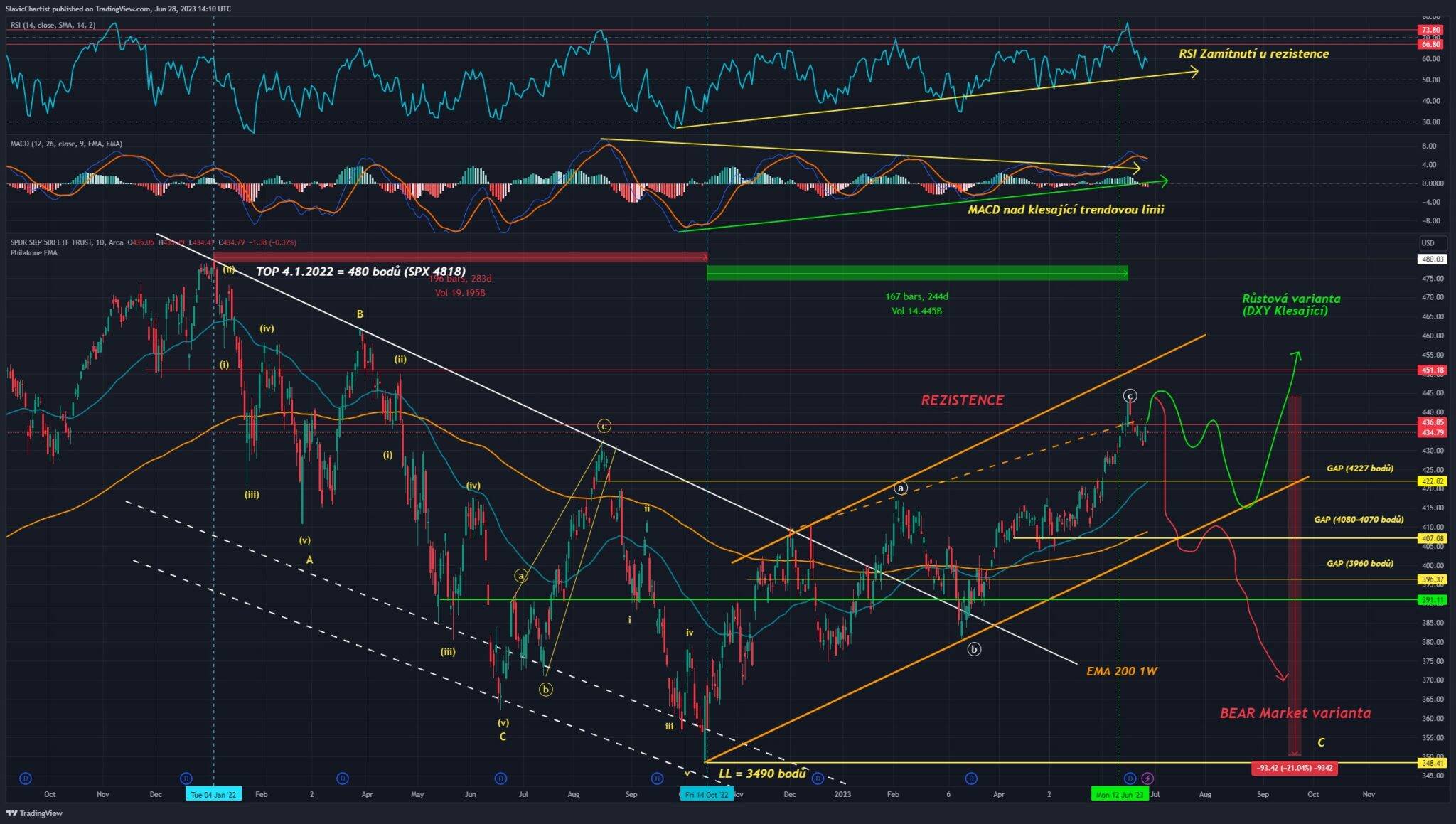Select the 'LL = 3490 bodů' annotation
Image resolution: width=1456 pixels, height=824 pixels.
tap(762, 774)
